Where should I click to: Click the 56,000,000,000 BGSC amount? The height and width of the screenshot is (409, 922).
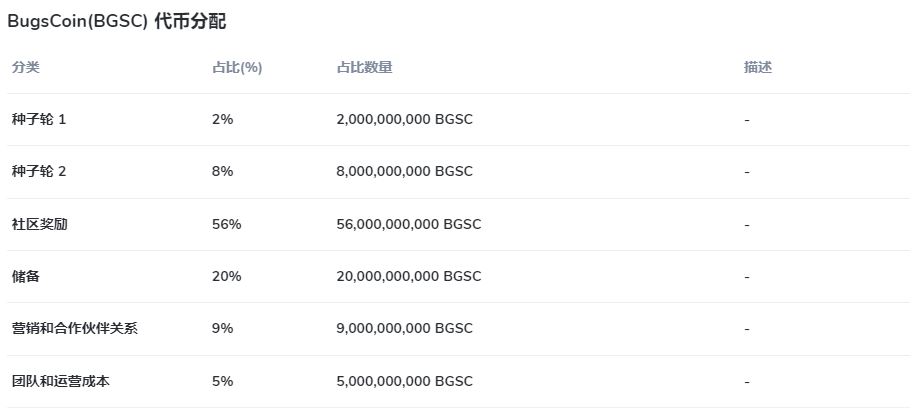[409, 224]
